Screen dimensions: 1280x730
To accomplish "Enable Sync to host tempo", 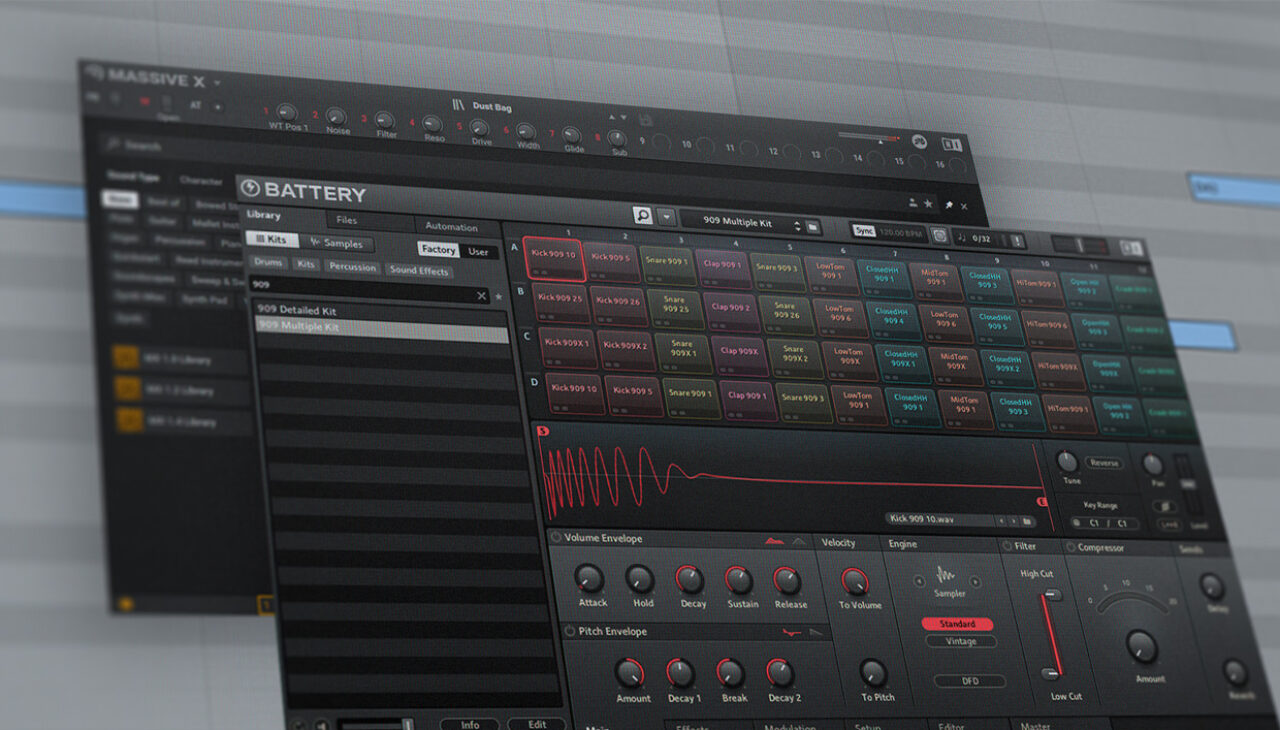I will (x=866, y=229).
